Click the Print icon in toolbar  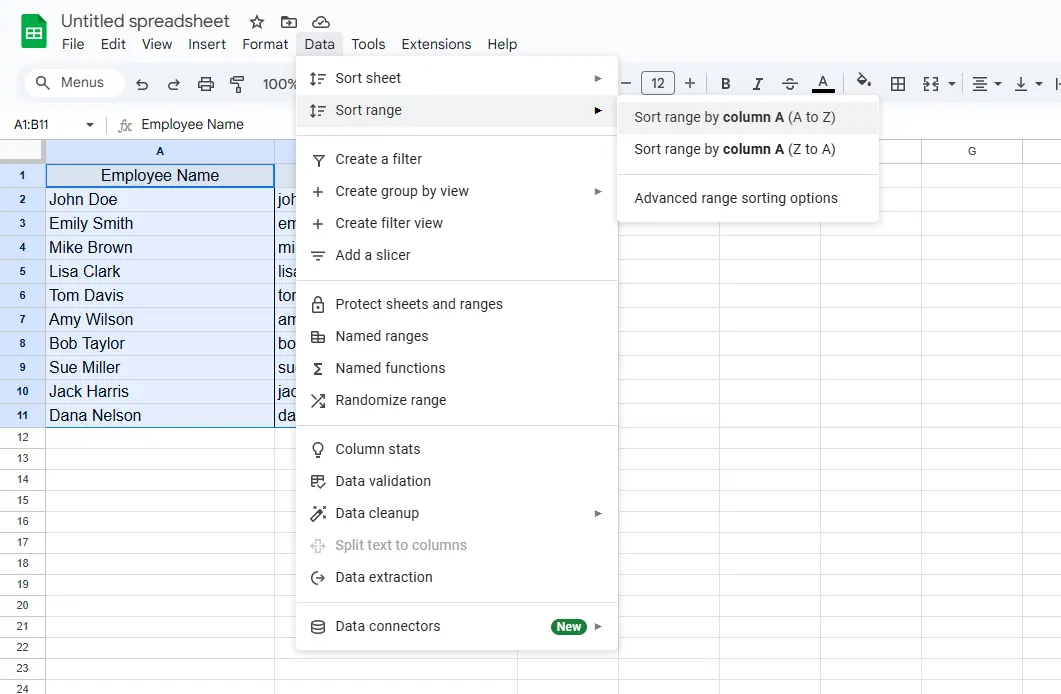coord(206,84)
